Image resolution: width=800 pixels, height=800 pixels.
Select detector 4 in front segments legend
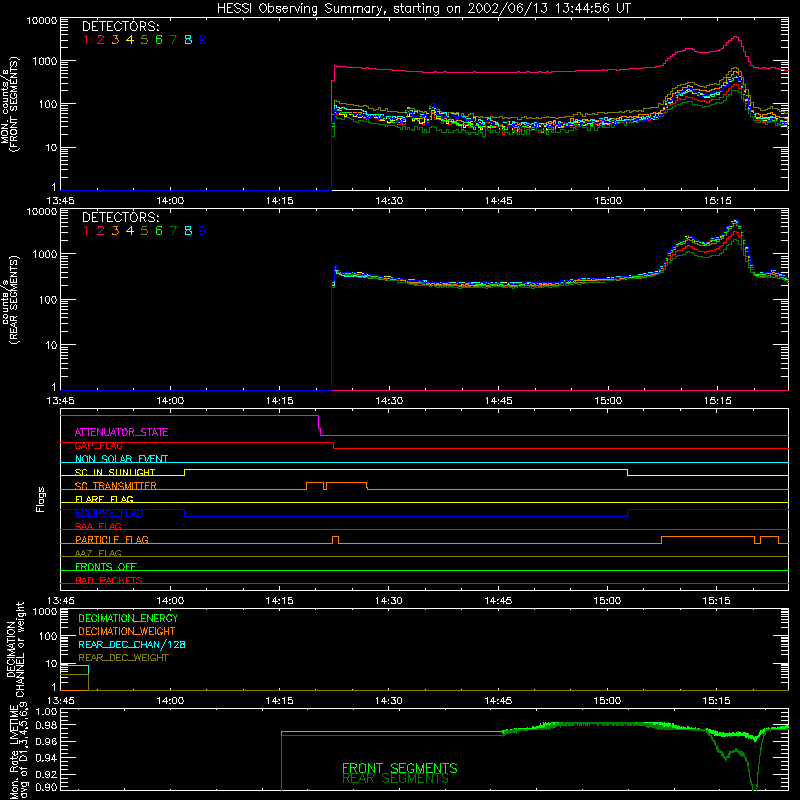click(x=130, y=39)
